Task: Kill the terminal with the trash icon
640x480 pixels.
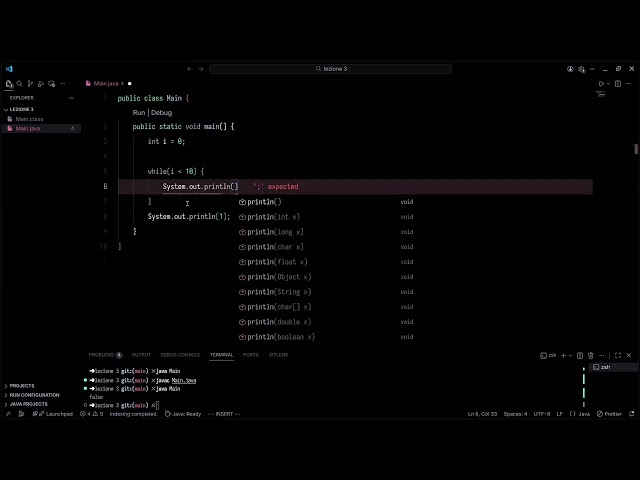Action: click(x=591, y=356)
